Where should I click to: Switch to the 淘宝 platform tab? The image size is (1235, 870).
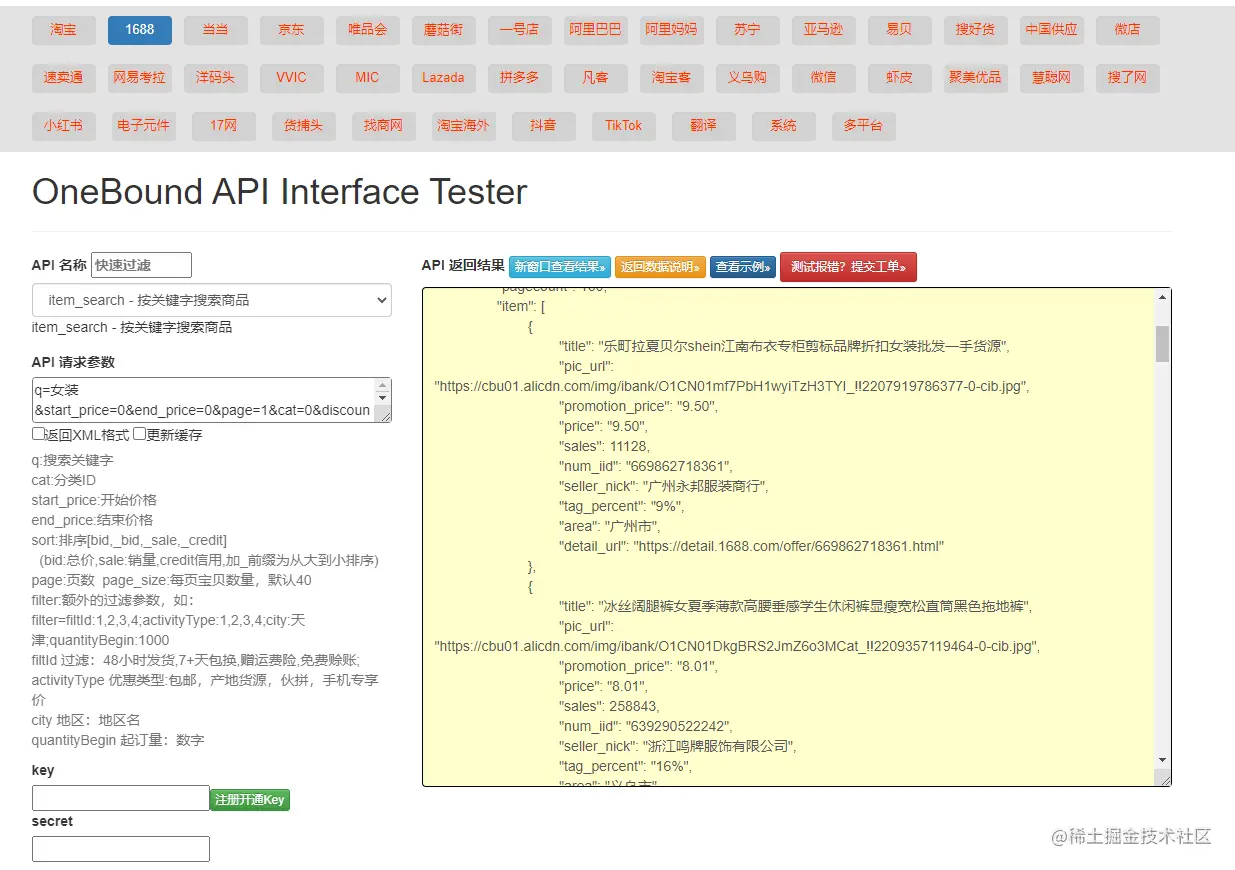pos(64,30)
